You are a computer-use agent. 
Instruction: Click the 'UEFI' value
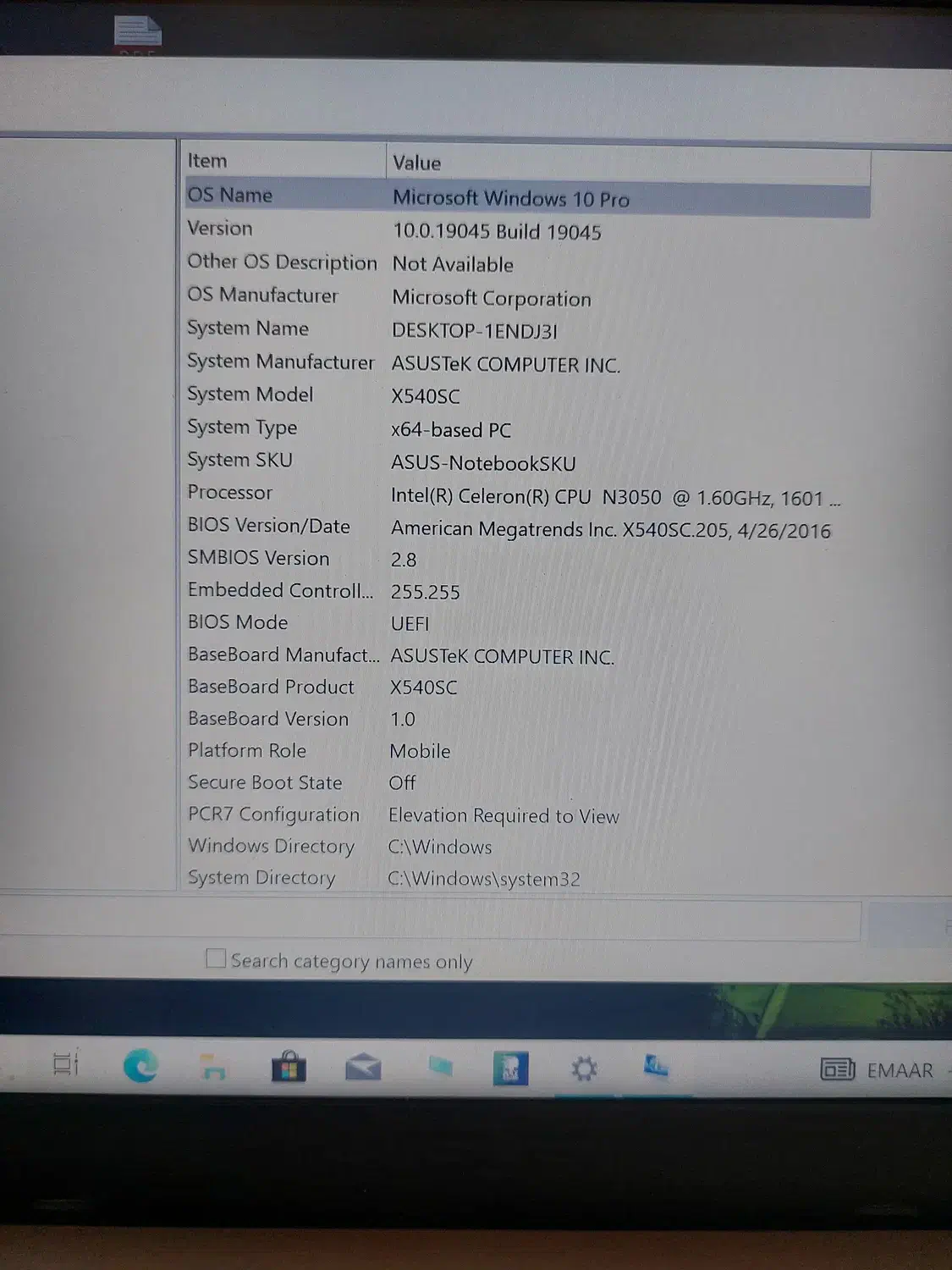410,624
